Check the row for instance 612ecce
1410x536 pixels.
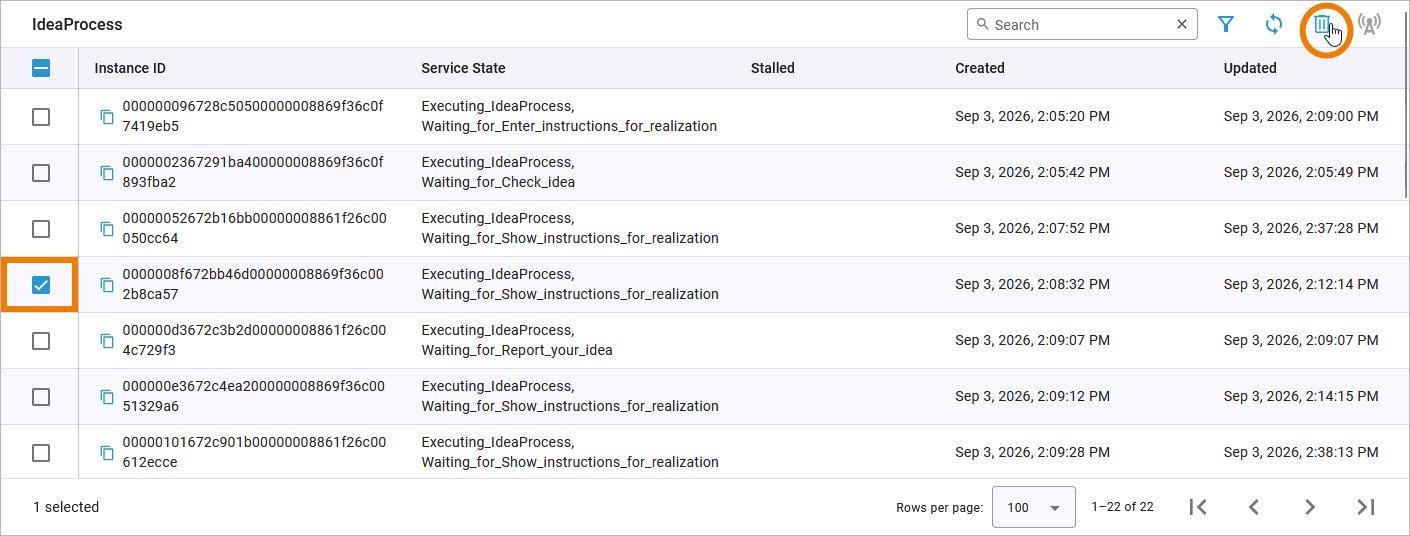(41, 453)
